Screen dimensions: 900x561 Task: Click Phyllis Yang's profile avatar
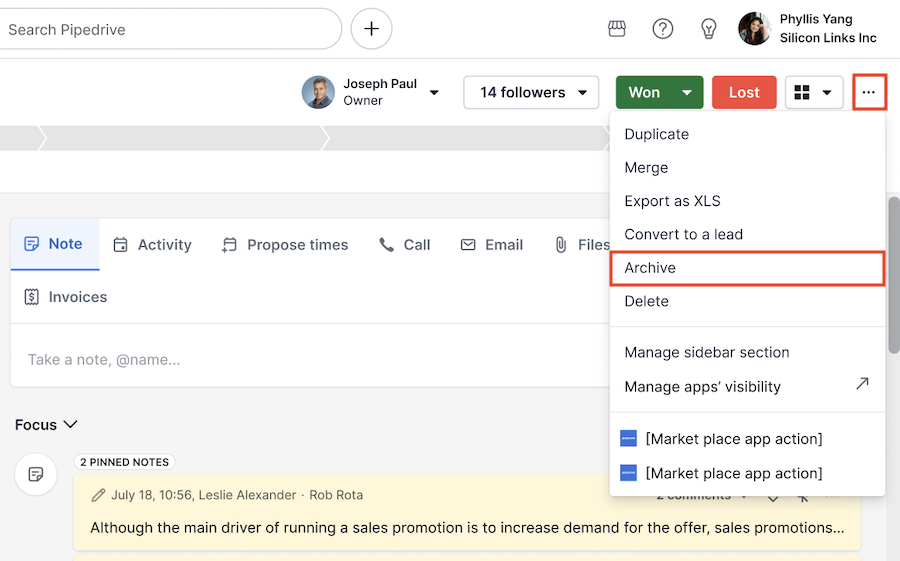[754, 29]
